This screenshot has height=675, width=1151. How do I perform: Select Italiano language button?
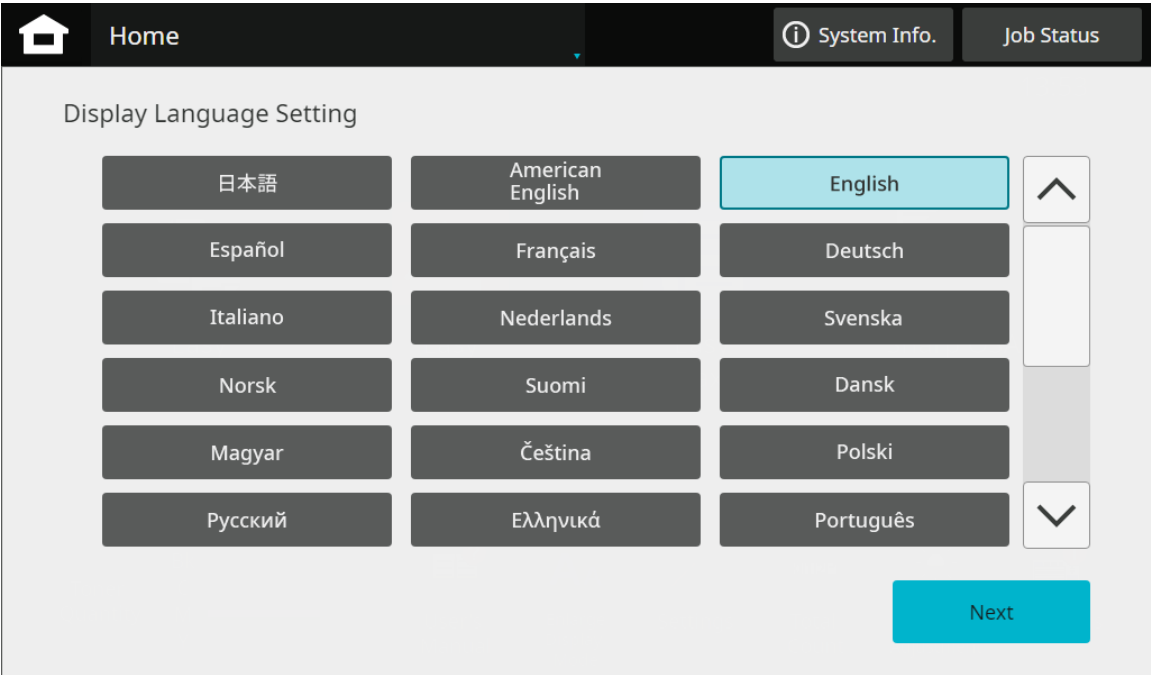(x=247, y=318)
